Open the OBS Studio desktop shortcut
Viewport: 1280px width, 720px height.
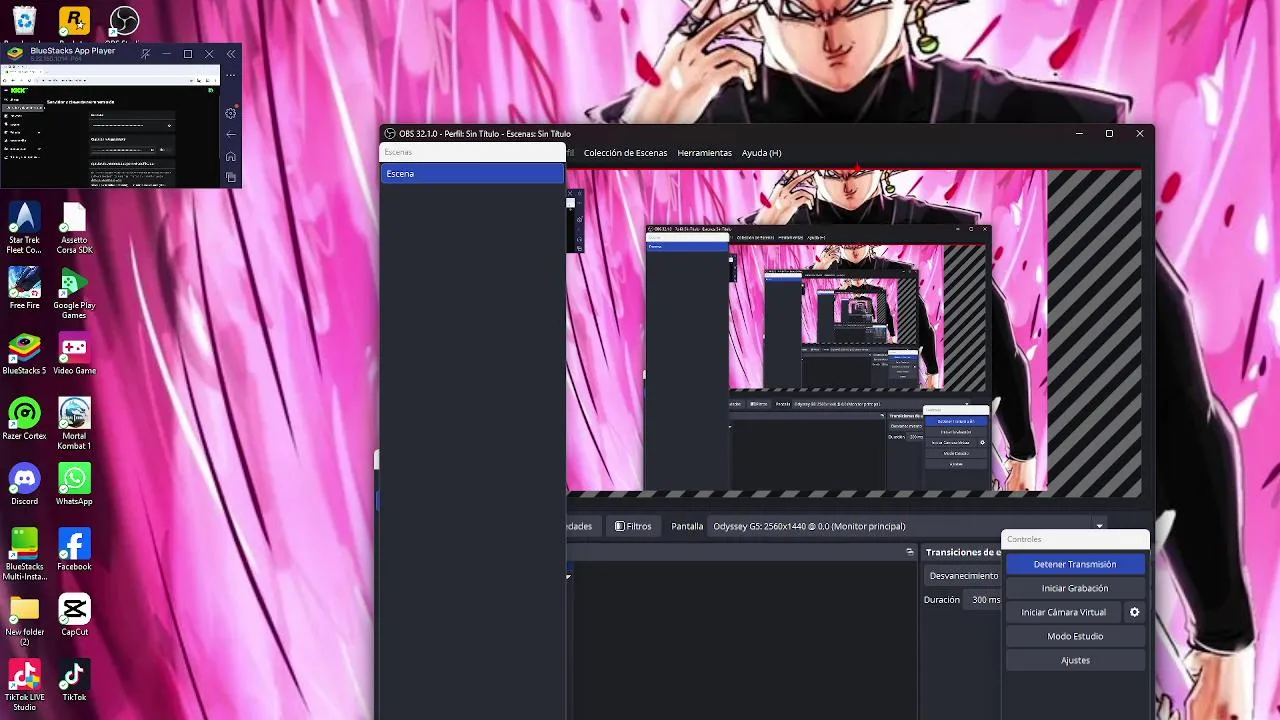tap(124, 21)
